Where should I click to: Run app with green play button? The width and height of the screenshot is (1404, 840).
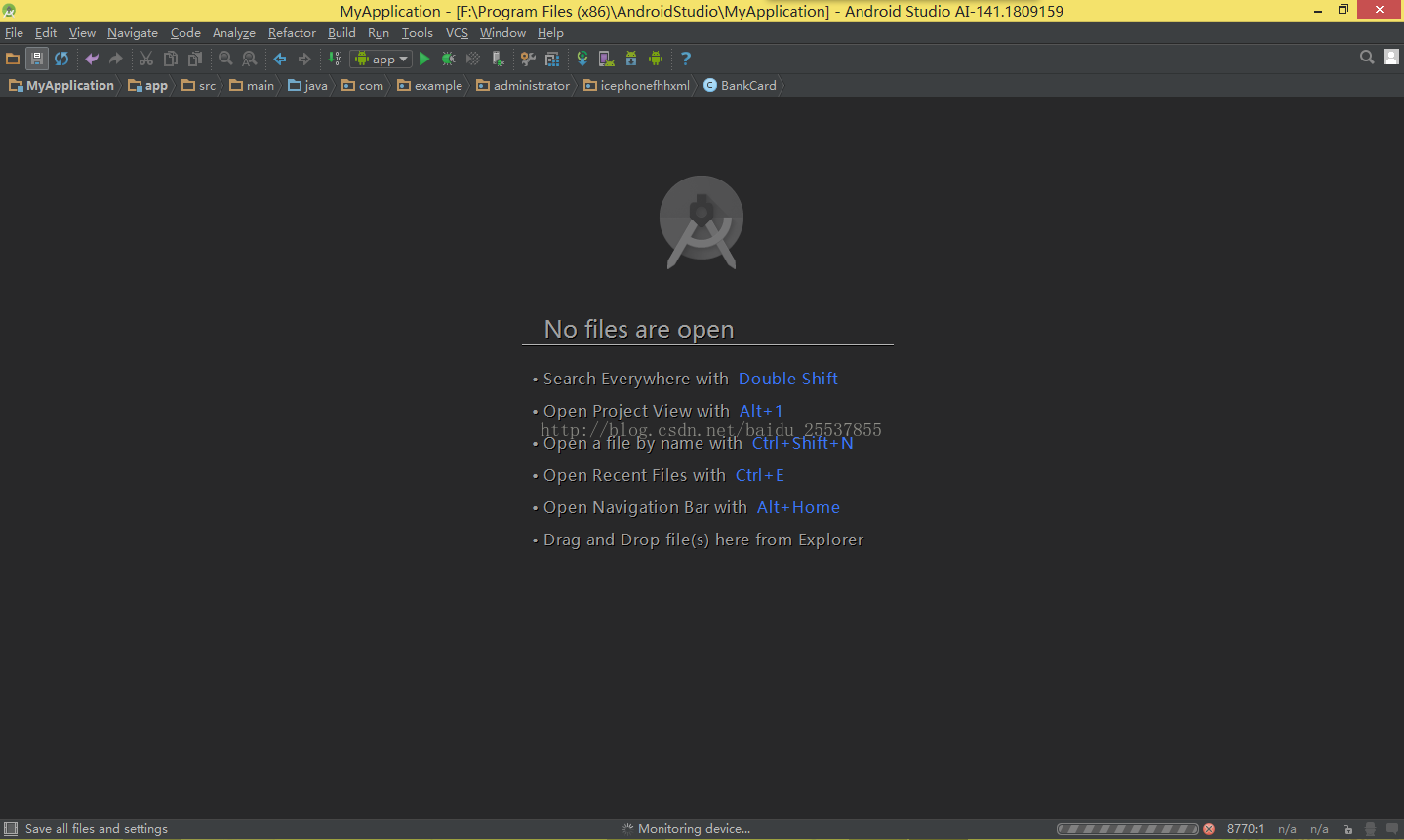424,59
